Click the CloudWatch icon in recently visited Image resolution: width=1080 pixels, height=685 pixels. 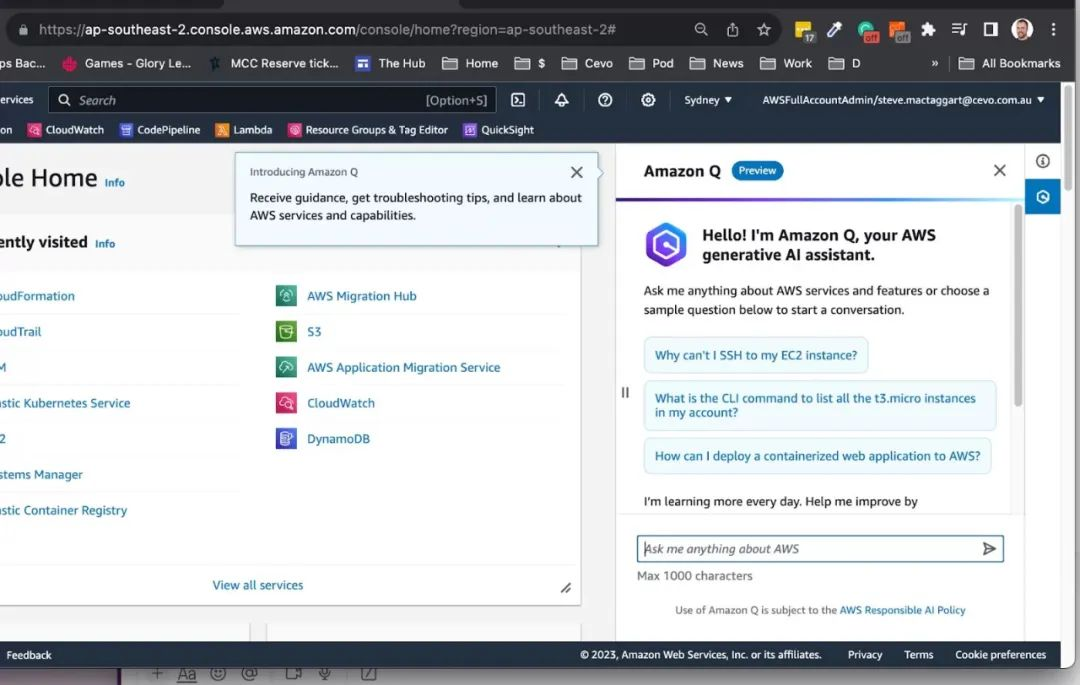286,403
